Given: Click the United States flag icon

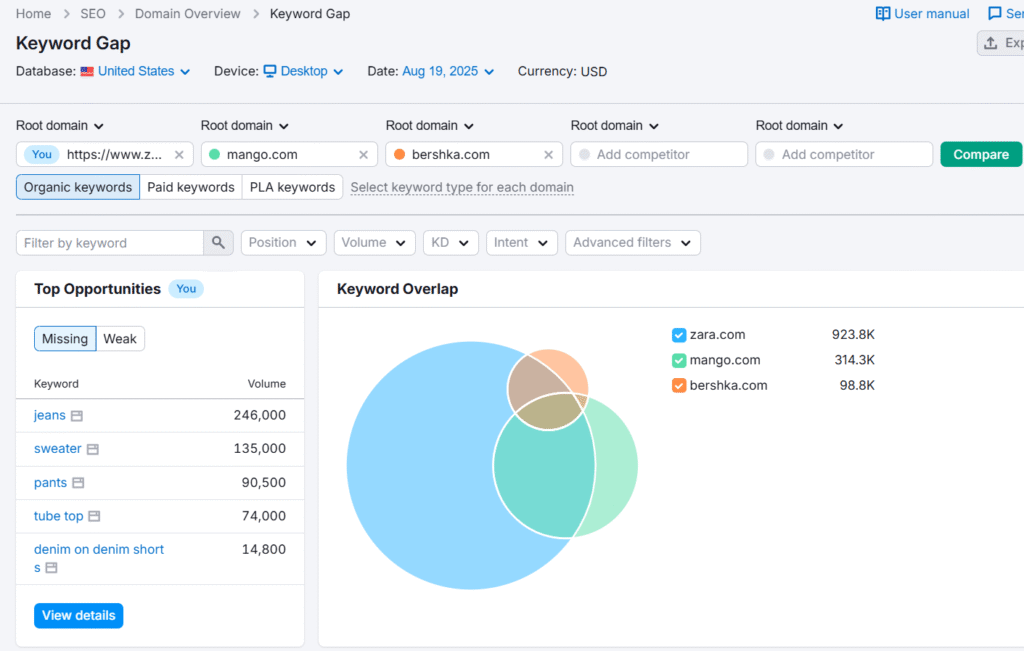Looking at the screenshot, I should coord(87,72).
